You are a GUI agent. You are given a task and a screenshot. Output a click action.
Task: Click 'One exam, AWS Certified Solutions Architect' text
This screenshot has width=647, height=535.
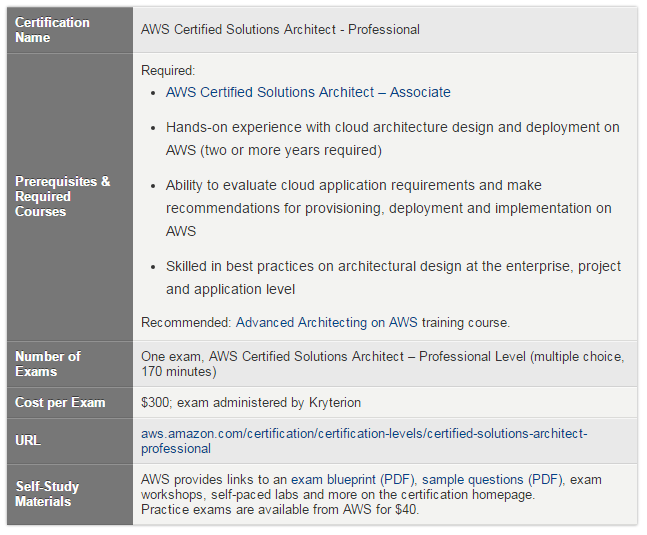(383, 364)
